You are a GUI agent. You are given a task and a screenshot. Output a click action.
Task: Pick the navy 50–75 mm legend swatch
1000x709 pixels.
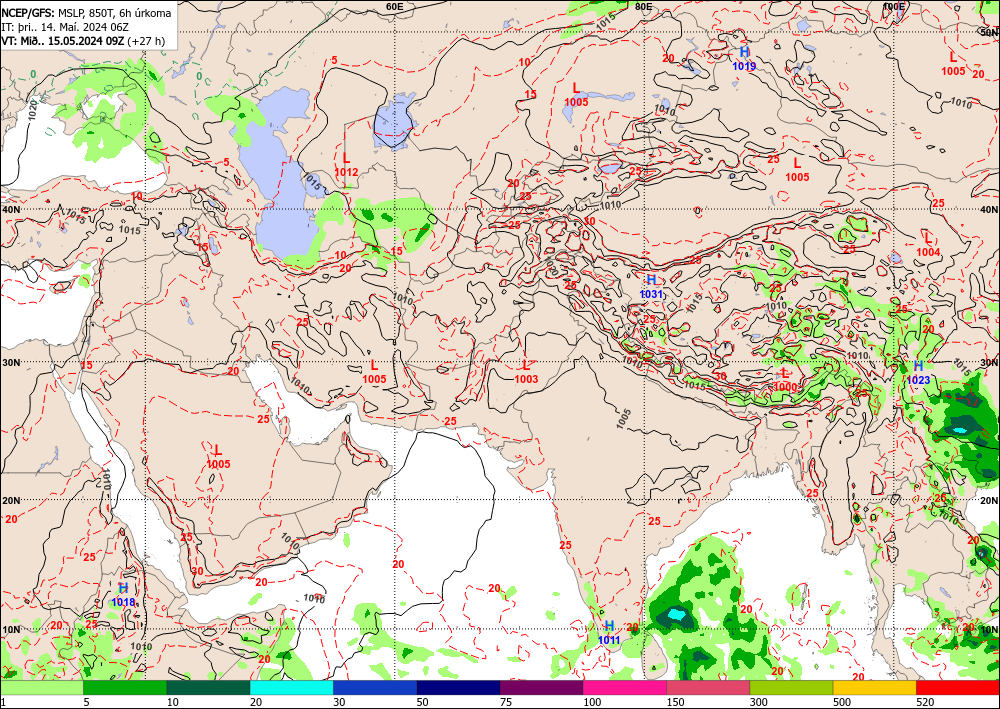(x=458, y=688)
